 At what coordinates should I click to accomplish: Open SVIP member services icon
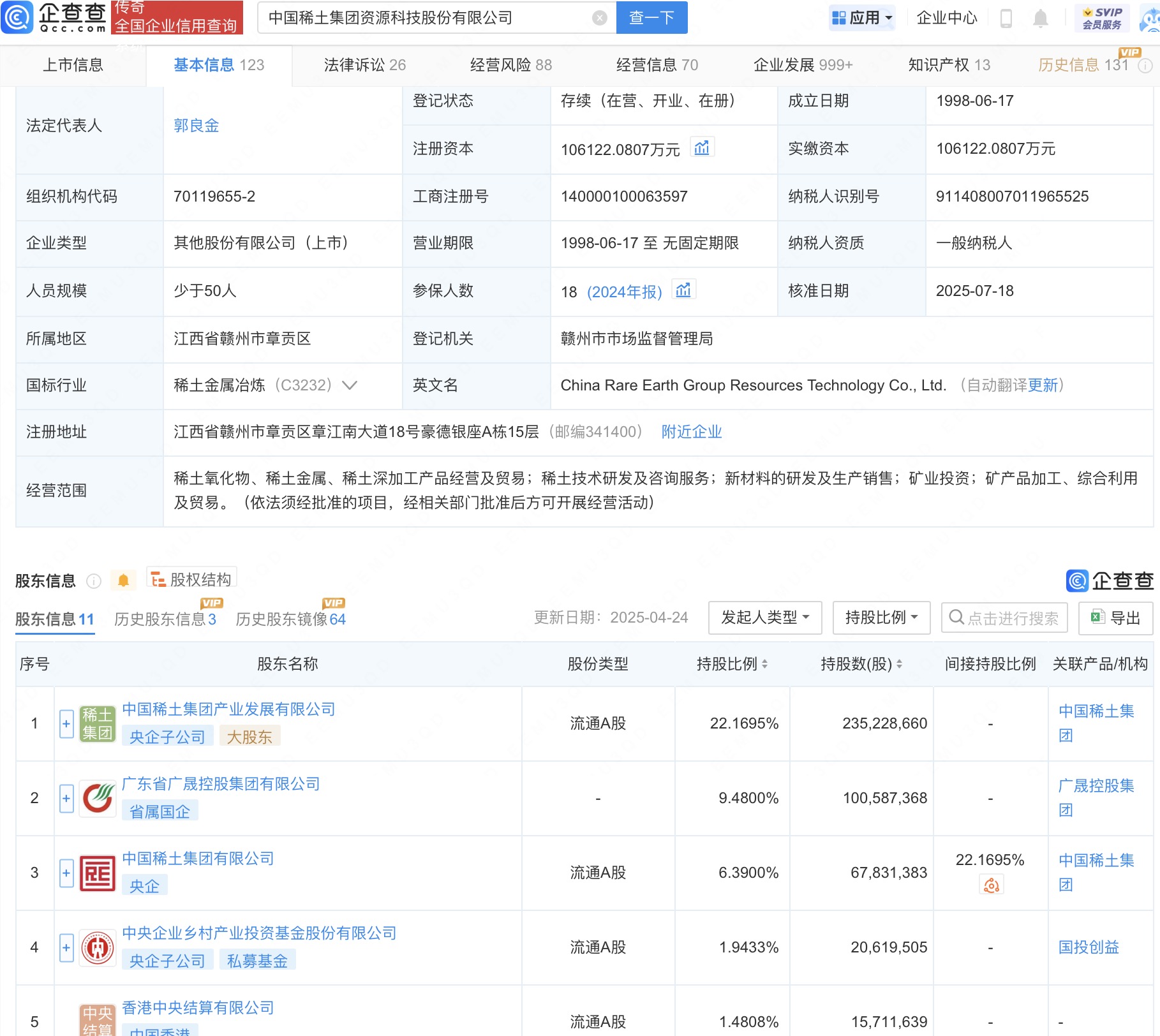(1102, 18)
